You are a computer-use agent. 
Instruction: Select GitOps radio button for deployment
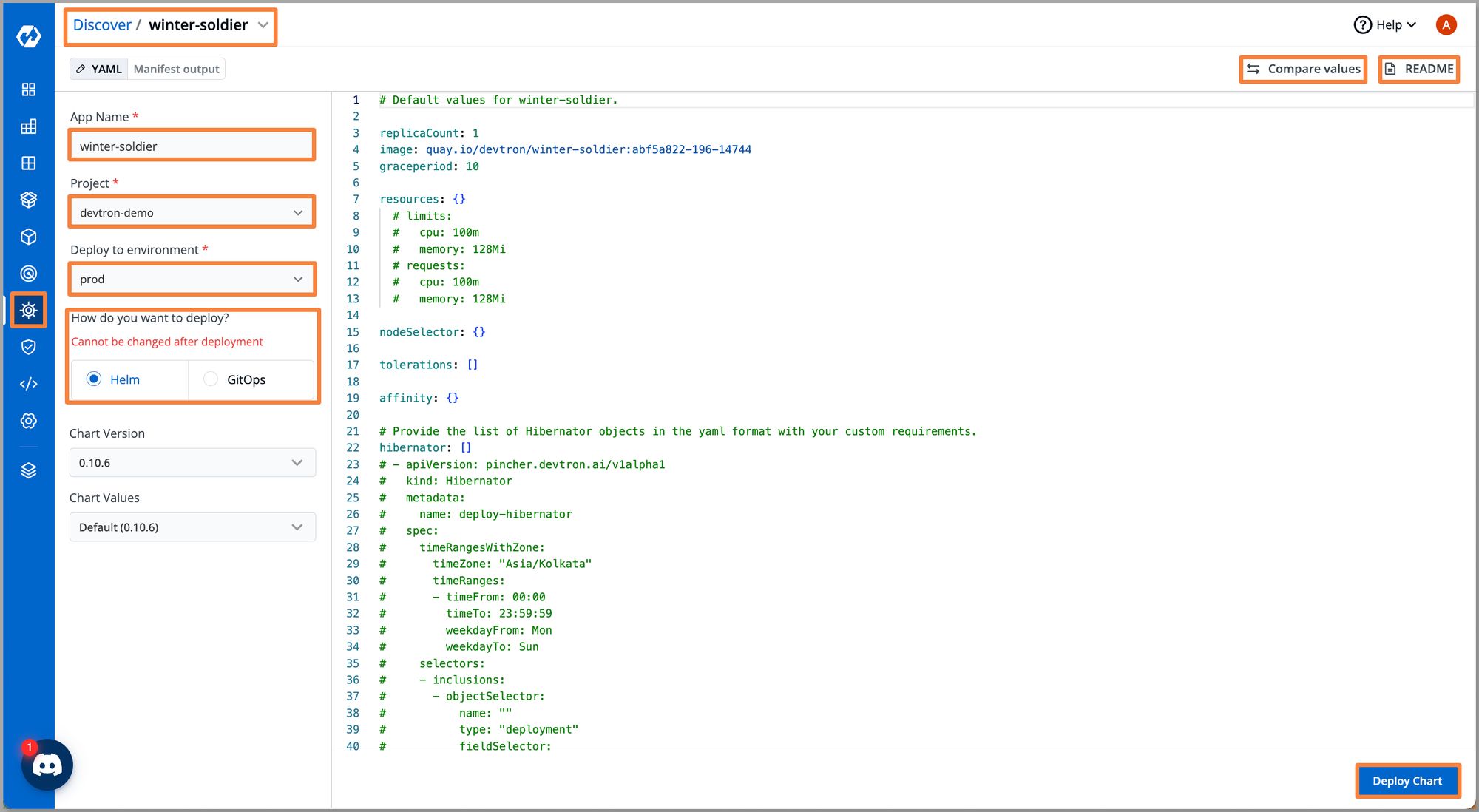[209, 379]
